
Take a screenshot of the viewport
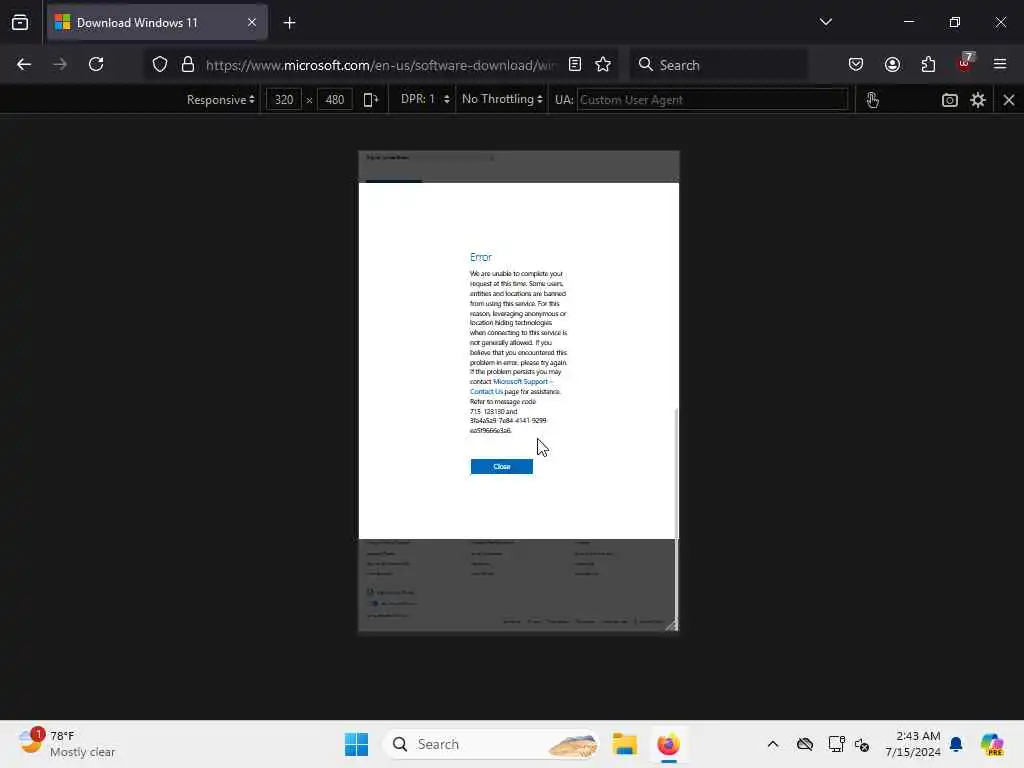(950, 100)
